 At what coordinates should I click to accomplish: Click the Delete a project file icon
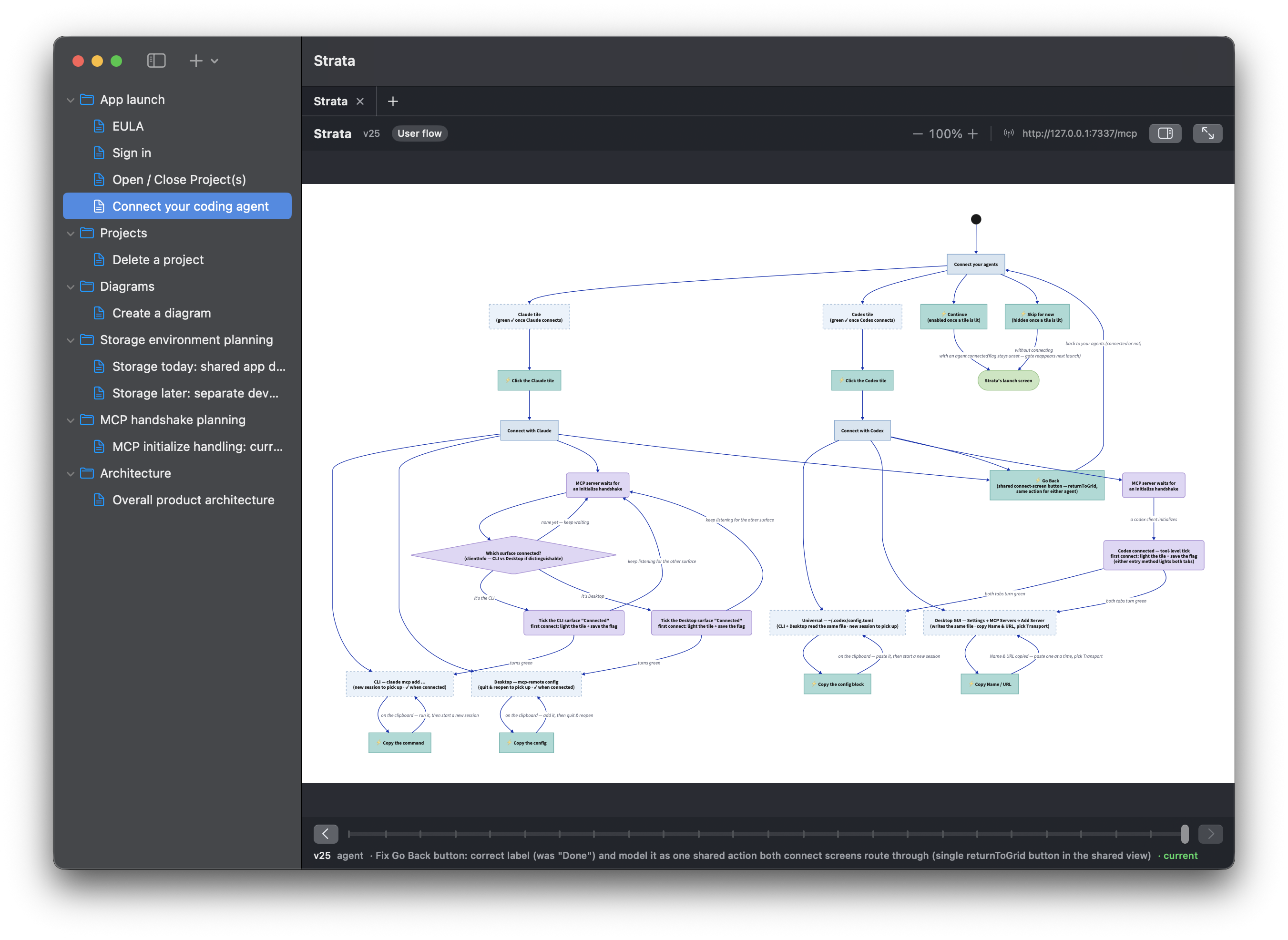[99, 259]
